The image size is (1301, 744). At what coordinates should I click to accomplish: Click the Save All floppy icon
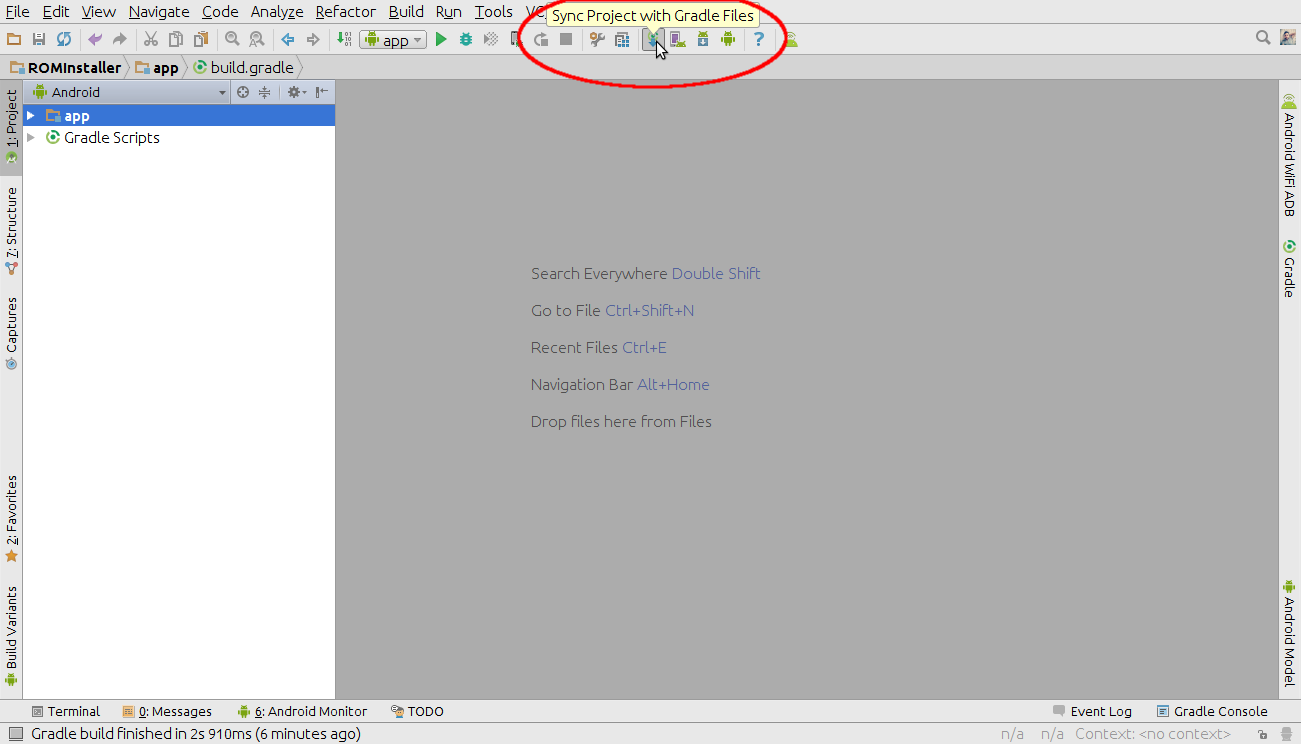coord(39,39)
